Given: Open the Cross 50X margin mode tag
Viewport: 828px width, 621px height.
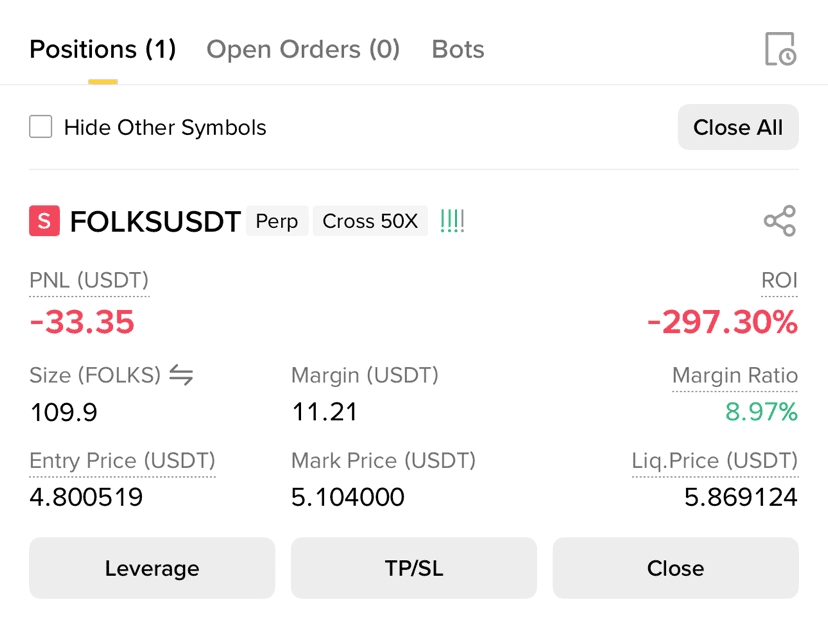Looking at the screenshot, I should pos(370,221).
